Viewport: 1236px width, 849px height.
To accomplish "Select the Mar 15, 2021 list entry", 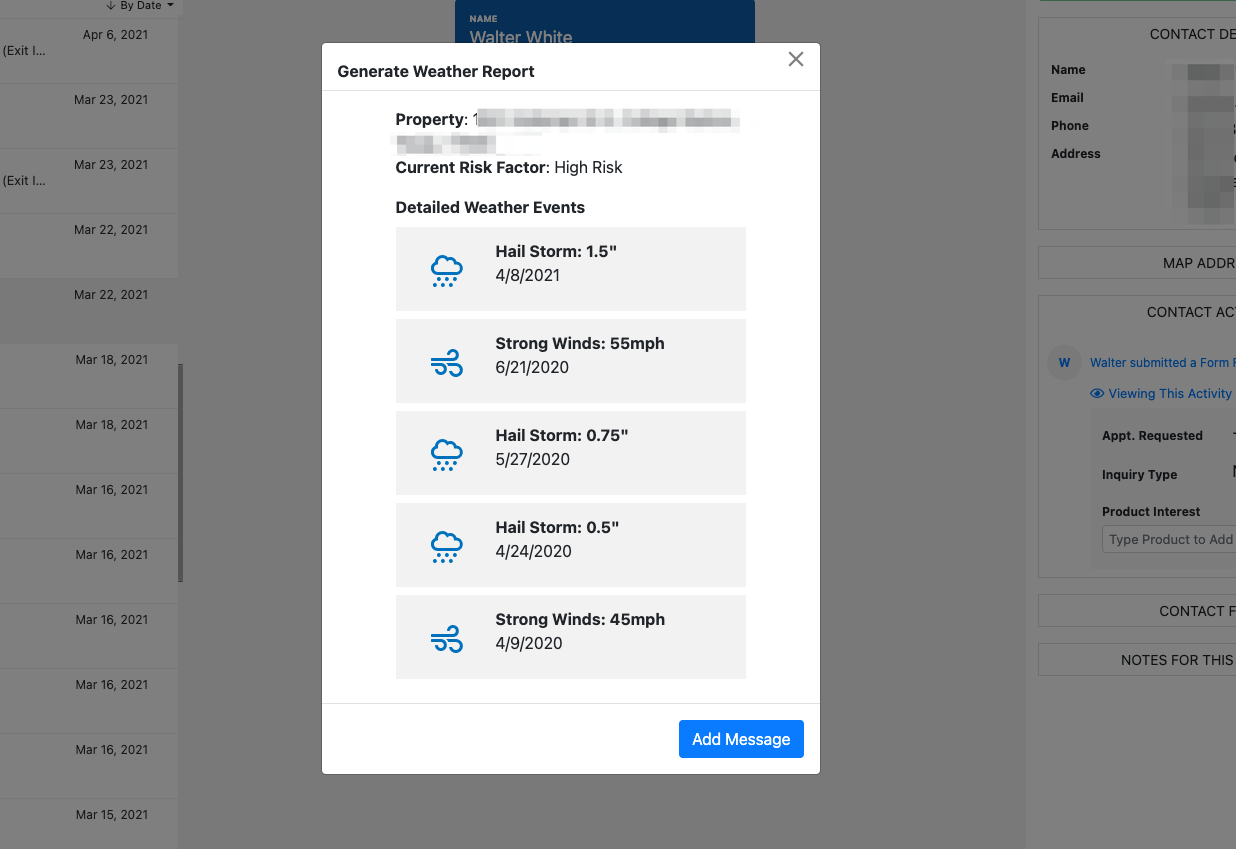I will click(x=88, y=820).
